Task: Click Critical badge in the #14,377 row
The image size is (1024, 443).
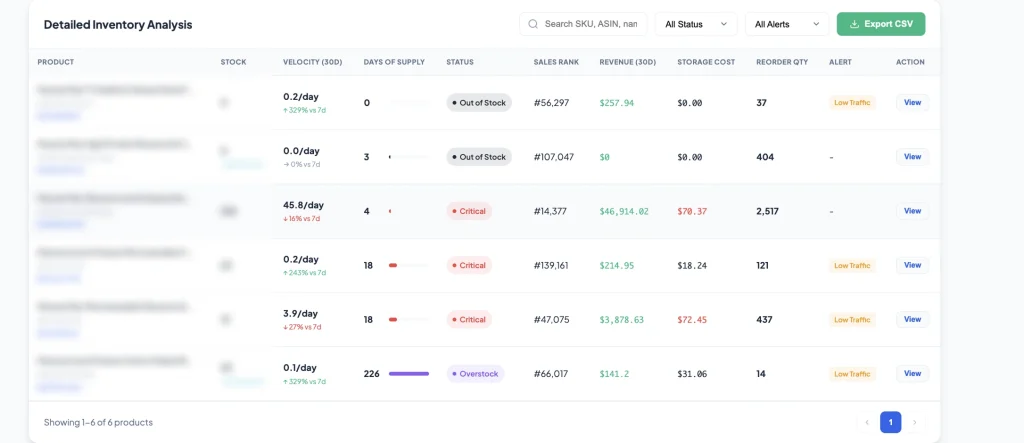Action: click(469, 211)
